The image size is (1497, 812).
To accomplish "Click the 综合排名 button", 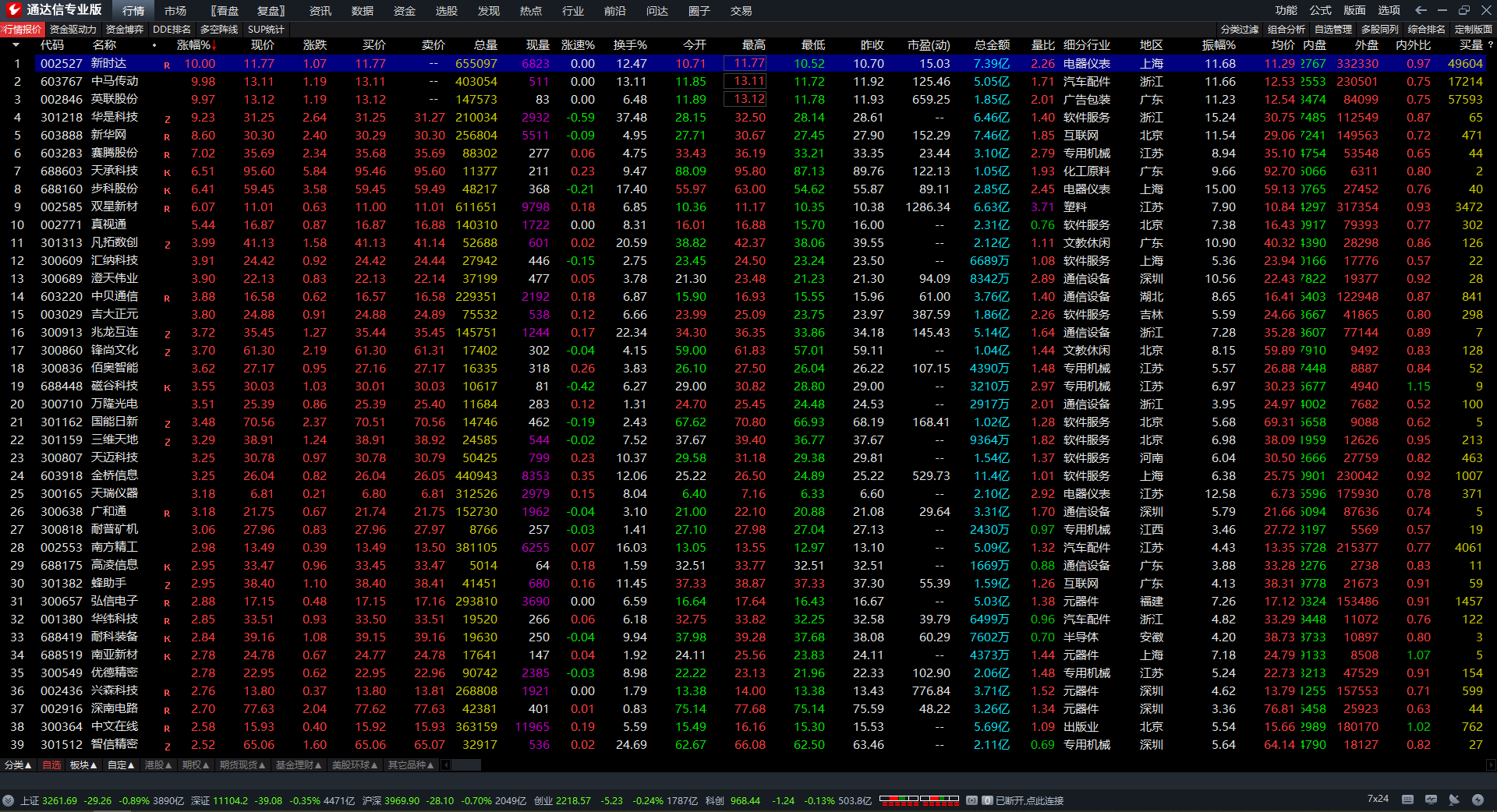I will (1427, 30).
